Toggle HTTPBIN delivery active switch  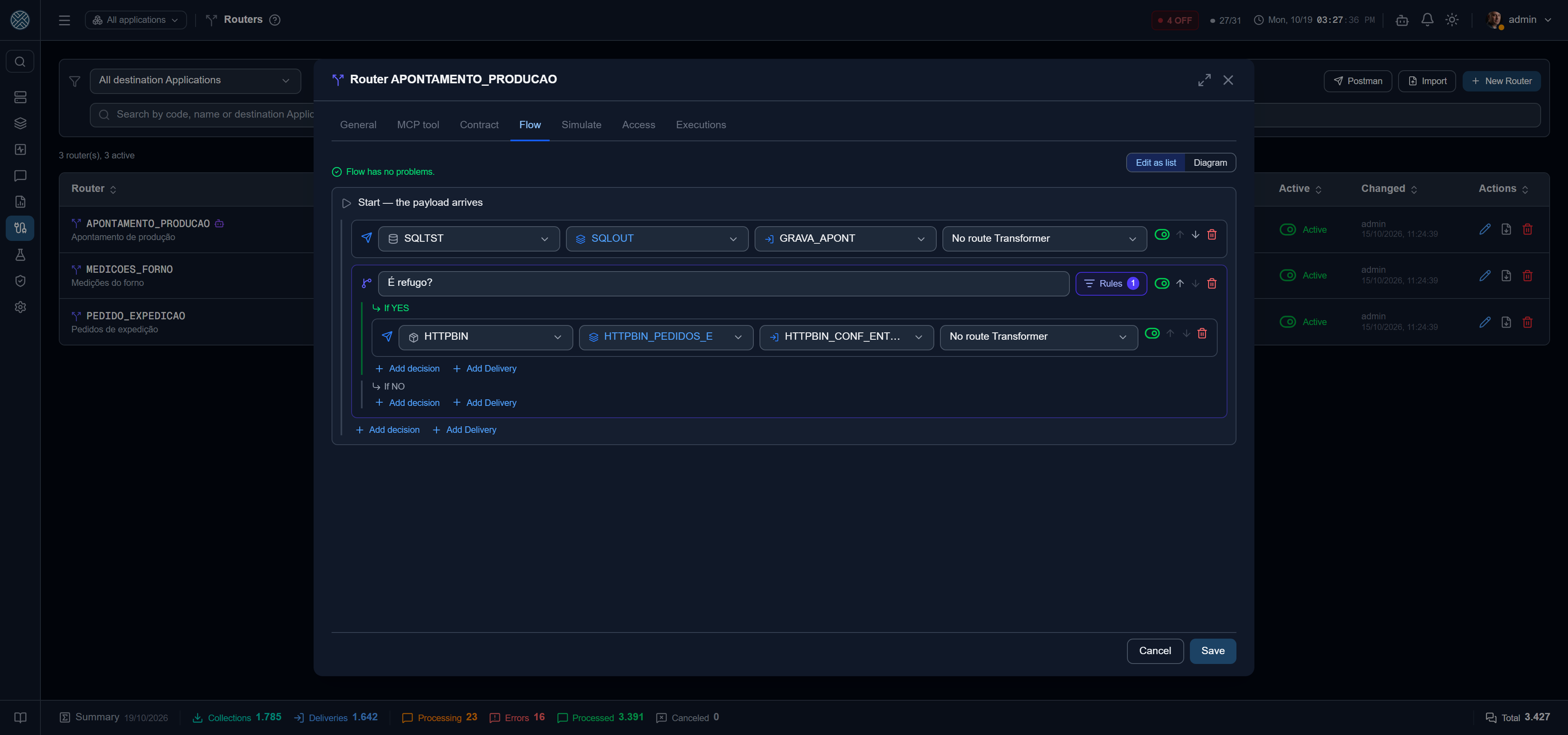point(1151,334)
